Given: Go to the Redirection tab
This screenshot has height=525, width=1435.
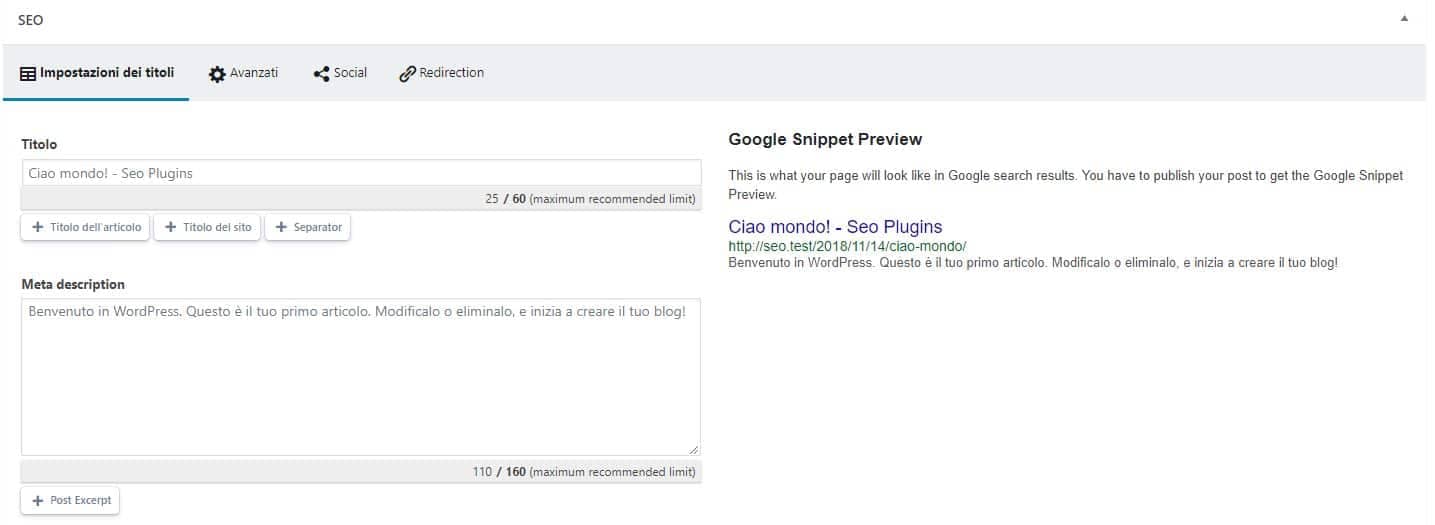Looking at the screenshot, I should click(x=441, y=73).
